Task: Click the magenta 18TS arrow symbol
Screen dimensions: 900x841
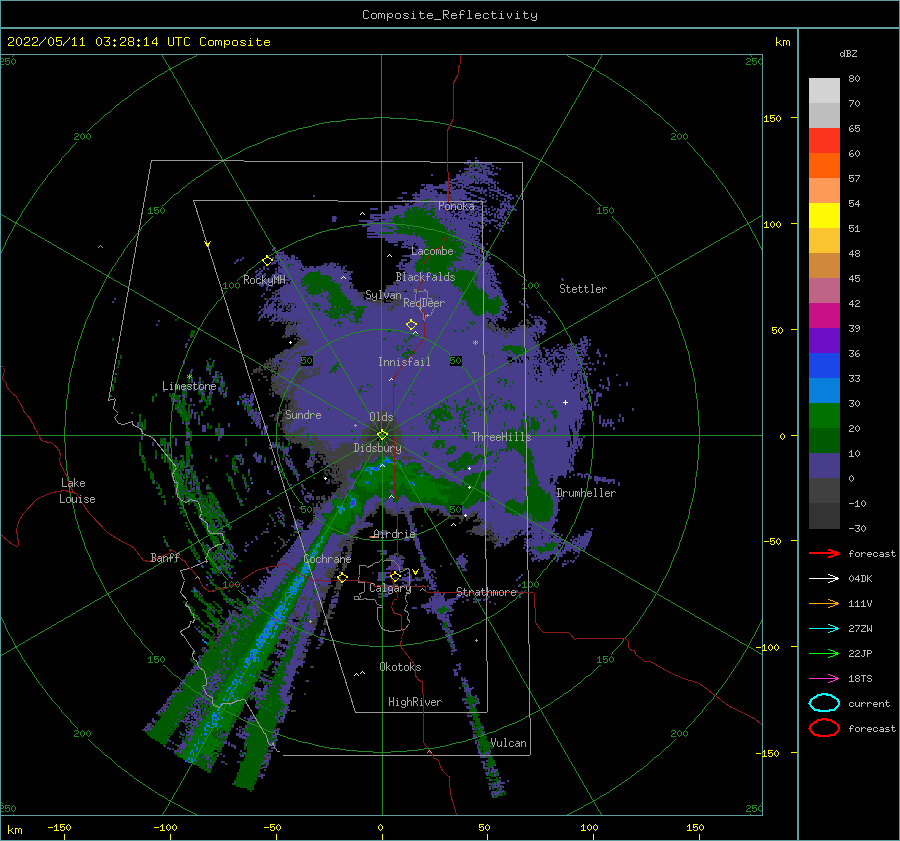Action: coord(824,678)
